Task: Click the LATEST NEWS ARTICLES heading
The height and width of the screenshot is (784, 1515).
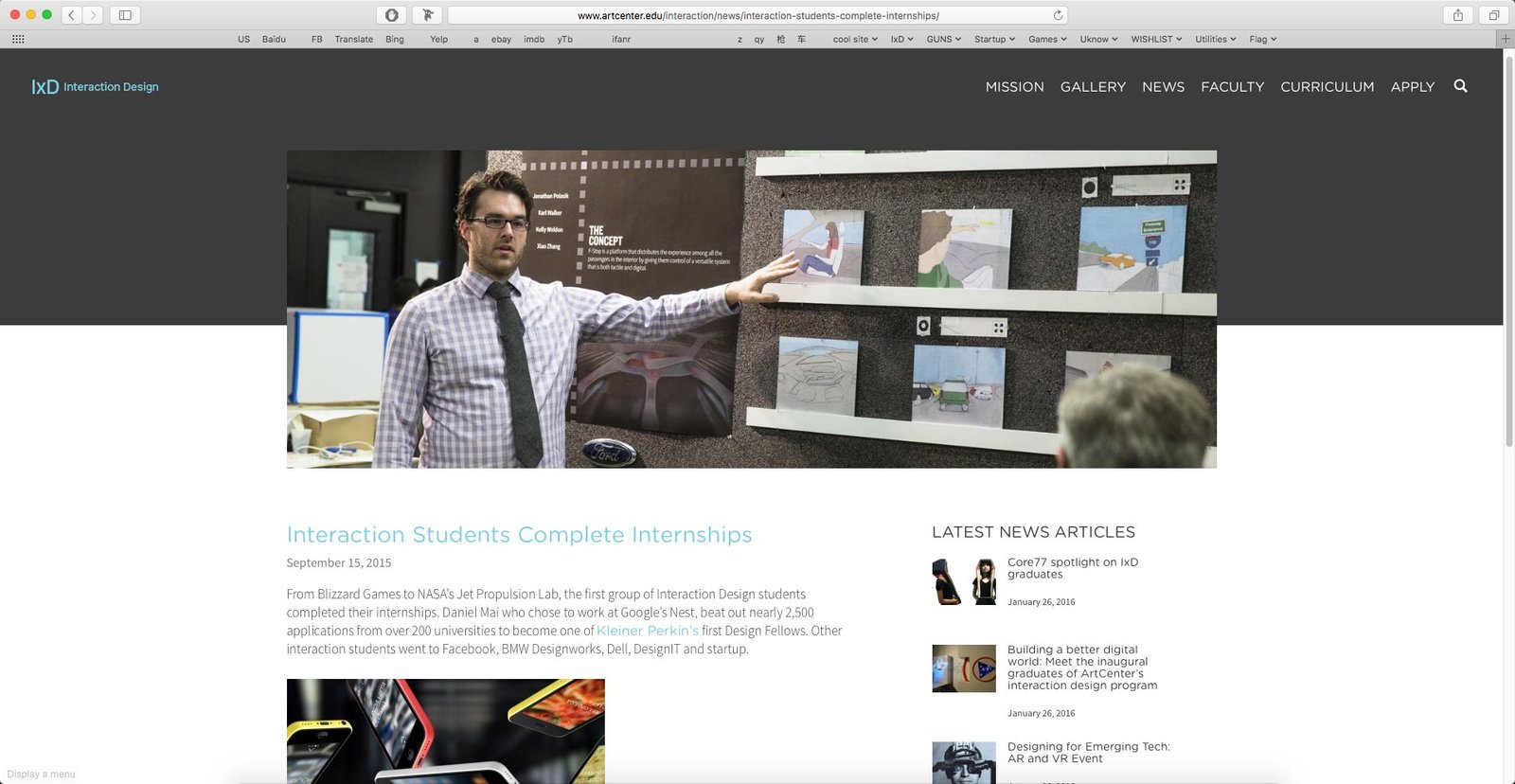Action: 1033,532
